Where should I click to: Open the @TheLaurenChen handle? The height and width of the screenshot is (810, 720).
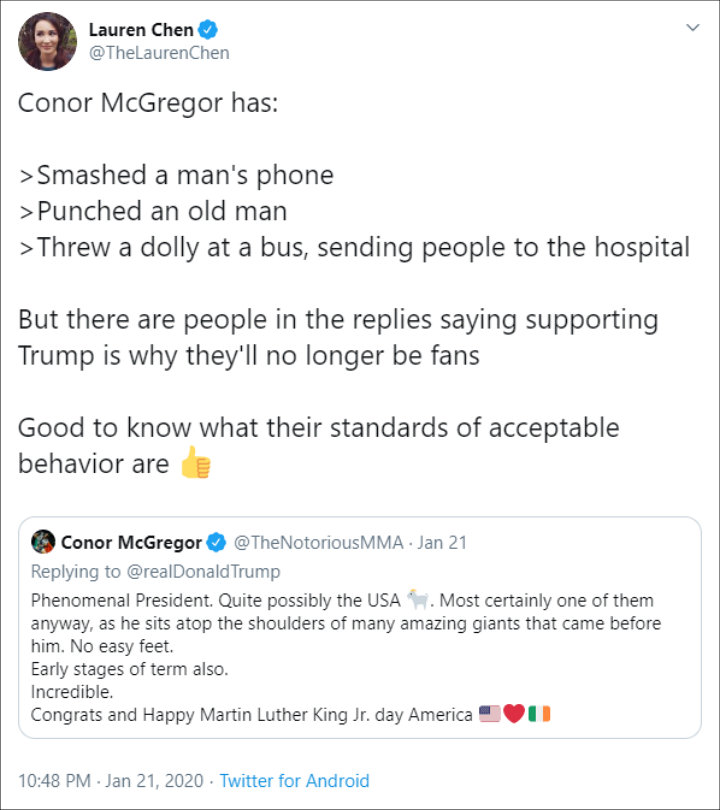pos(159,53)
